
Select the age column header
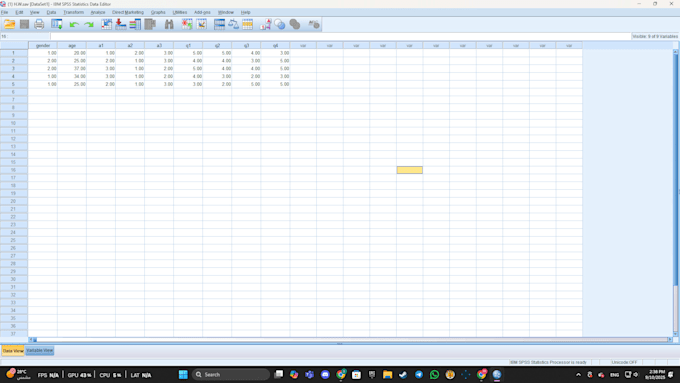pos(72,46)
